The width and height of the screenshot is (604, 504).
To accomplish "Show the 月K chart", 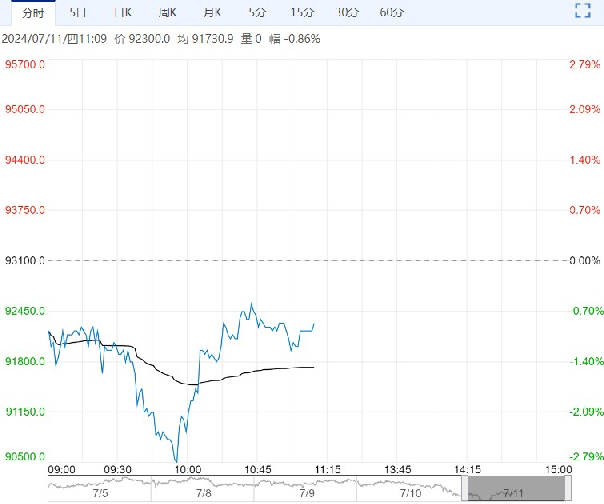I will [212, 13].
